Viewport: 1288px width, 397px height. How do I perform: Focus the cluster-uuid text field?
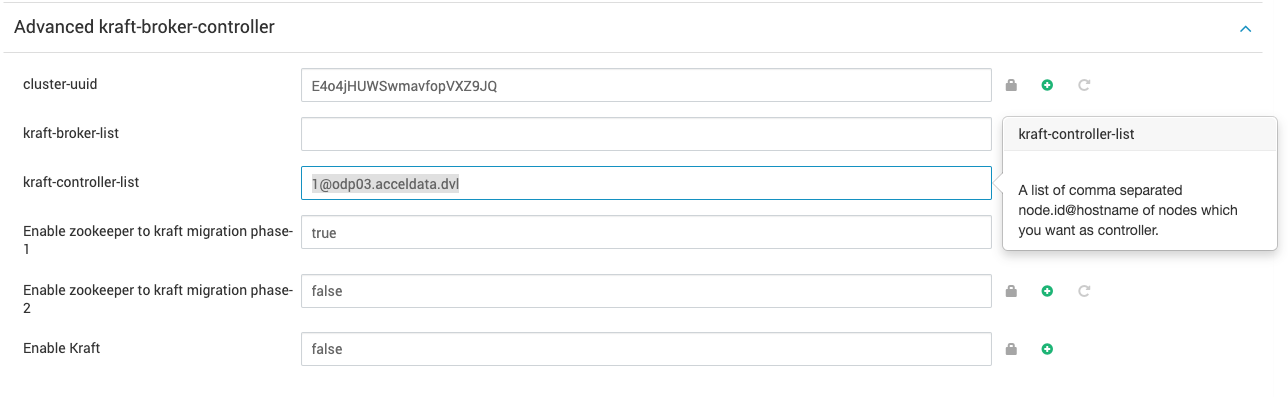pos(646,85)
